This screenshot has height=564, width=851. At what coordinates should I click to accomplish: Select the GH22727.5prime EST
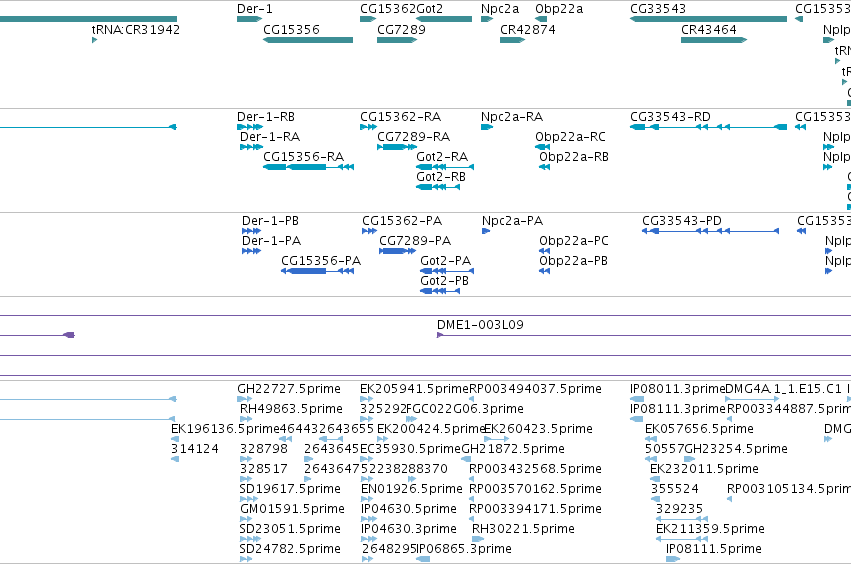245,399
